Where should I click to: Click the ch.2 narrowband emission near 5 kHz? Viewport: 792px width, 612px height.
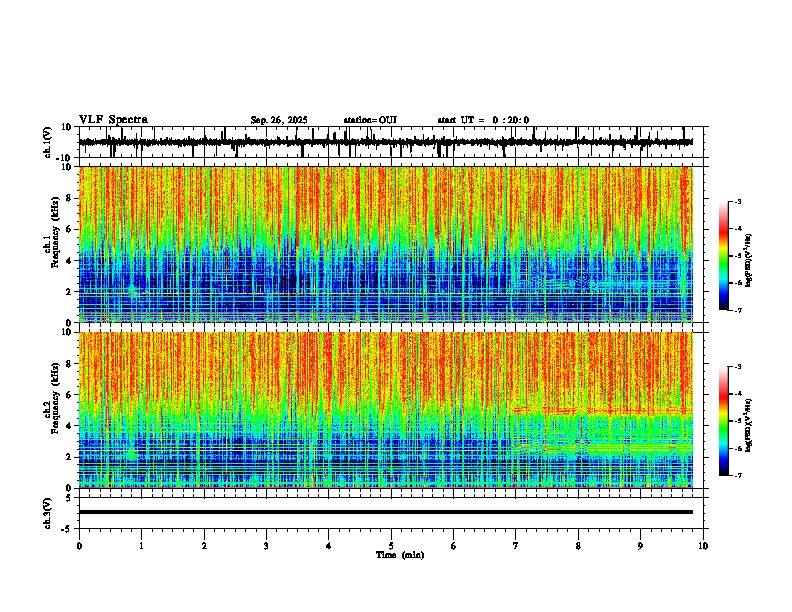pos(602,411)
